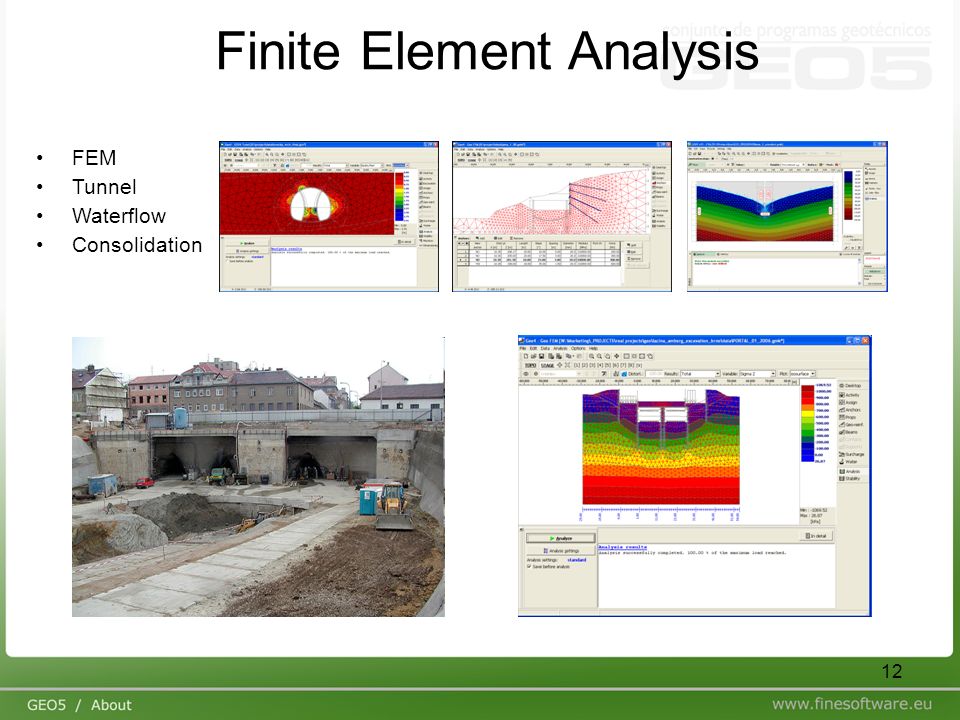This screenshot has width=960, height=720.
Task: Open Stability mode in right sidebar
Action: point(850,479)
